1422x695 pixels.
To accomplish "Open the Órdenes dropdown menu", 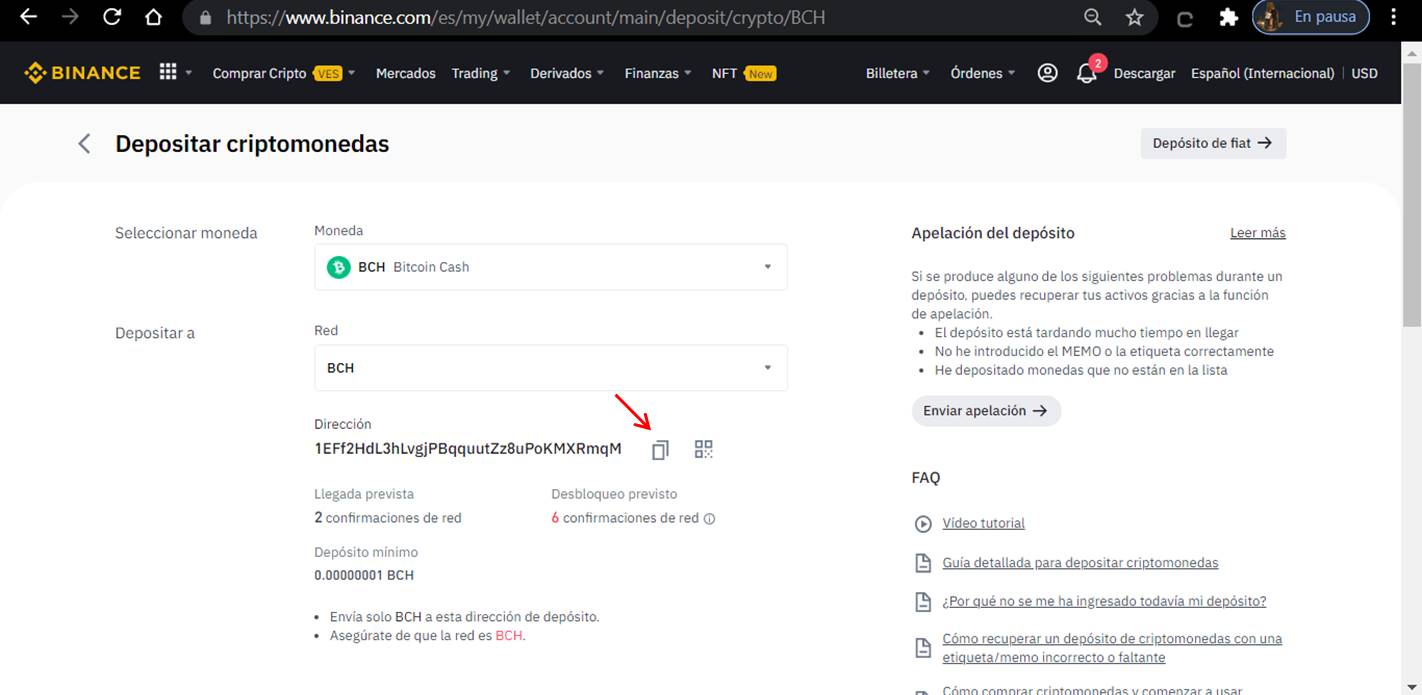I will pyautogui.click(x=983, y=73).
